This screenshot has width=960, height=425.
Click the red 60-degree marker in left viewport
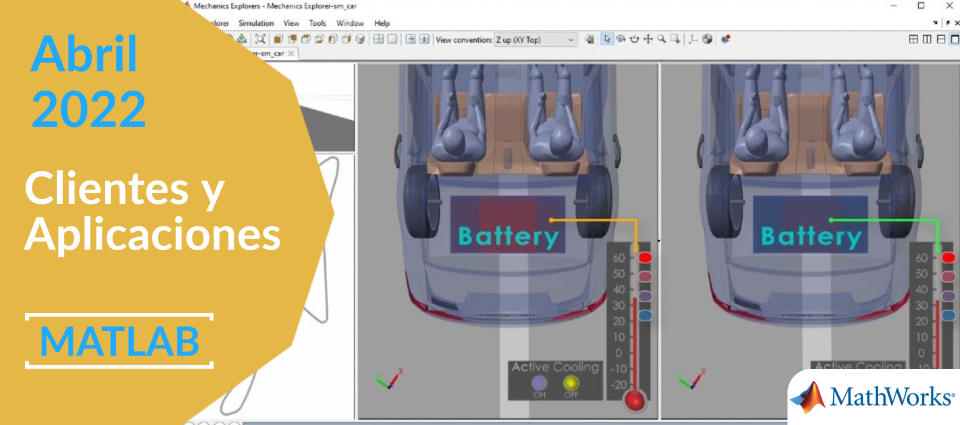click(645, 258)
